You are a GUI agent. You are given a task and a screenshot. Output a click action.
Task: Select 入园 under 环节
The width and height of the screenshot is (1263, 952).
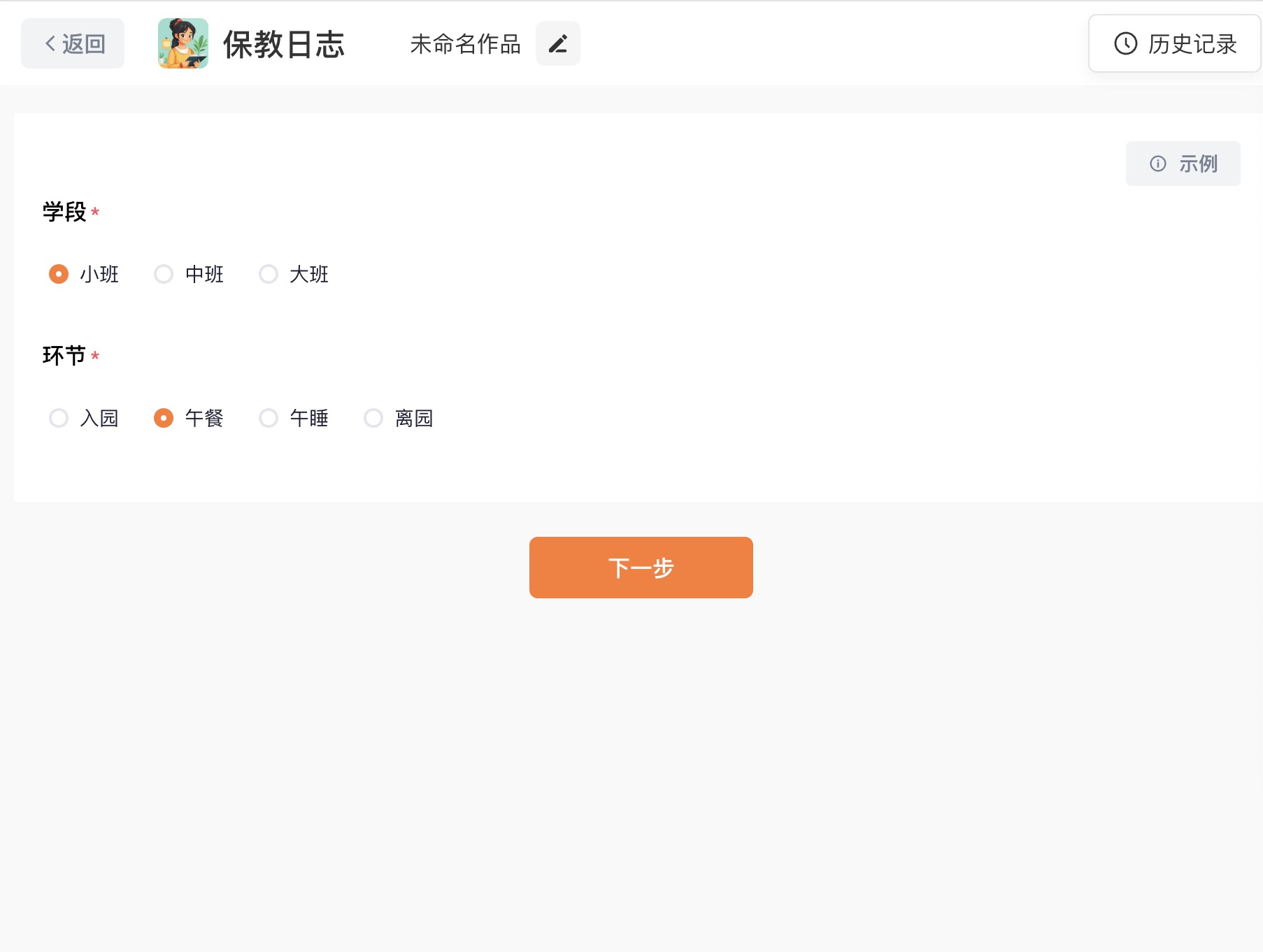(x=59, y=418)
